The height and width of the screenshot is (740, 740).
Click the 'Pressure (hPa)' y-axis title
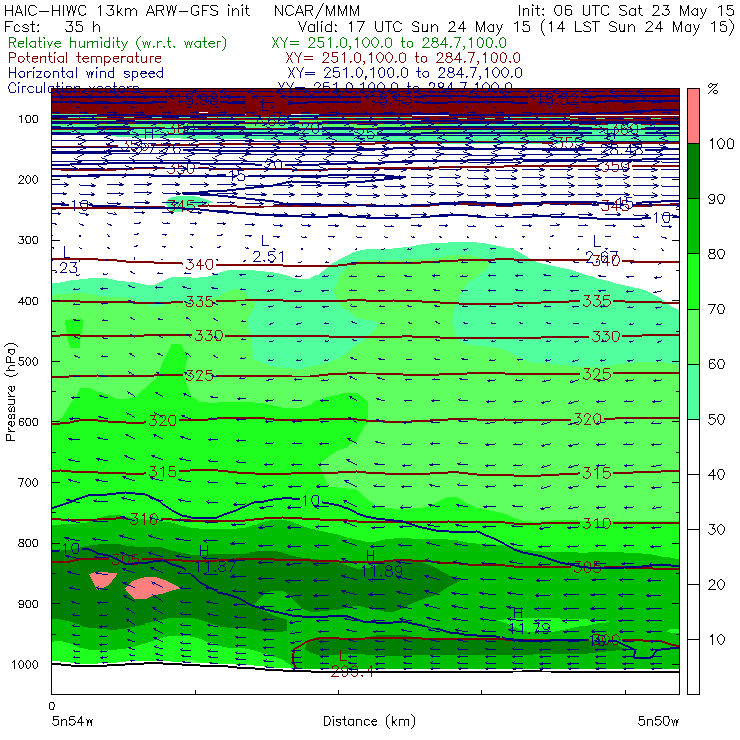coord(10,392)
